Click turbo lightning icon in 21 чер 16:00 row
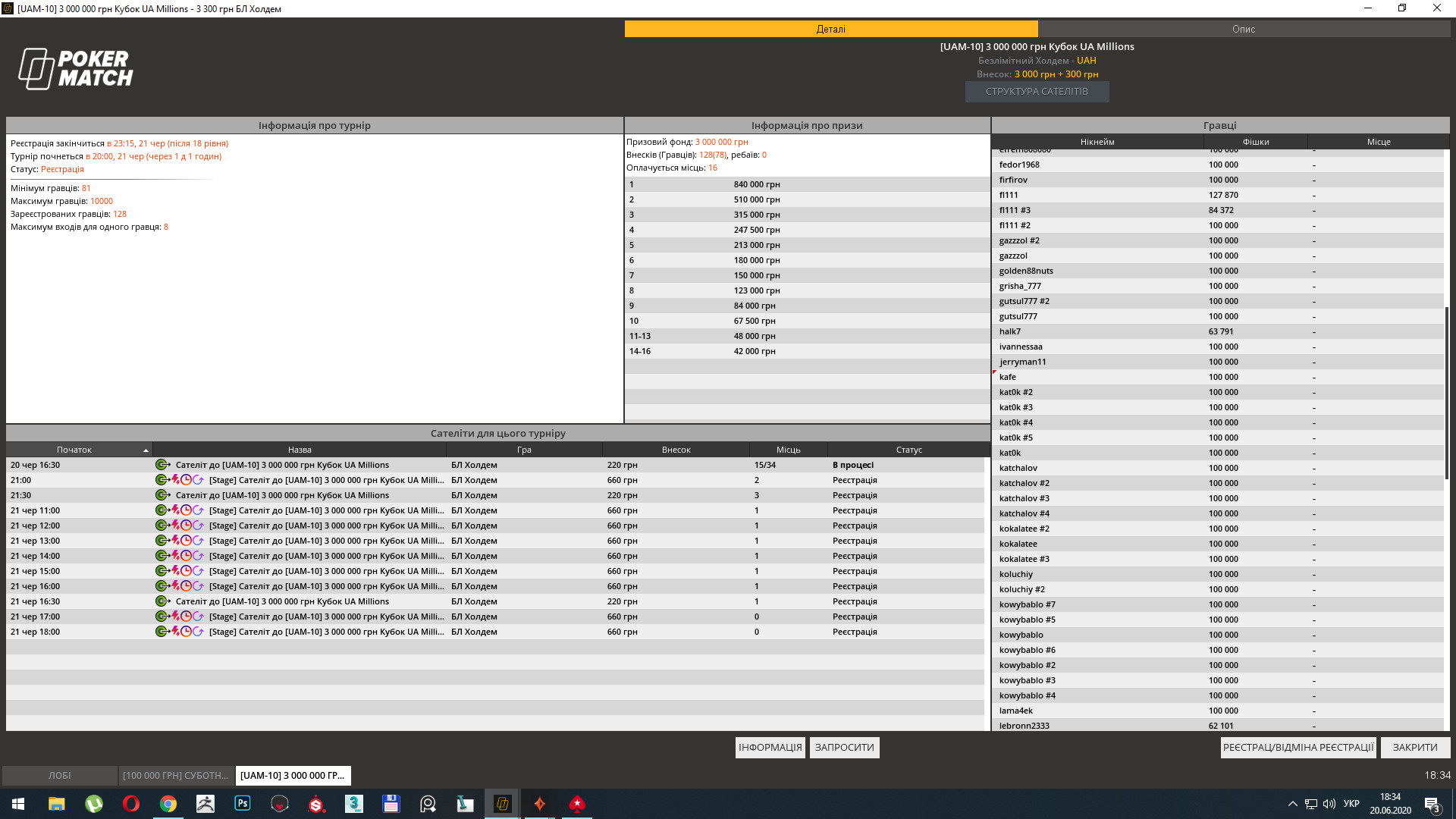The image size is (1456, 819). pyautogui.click(x=175, y=586)
